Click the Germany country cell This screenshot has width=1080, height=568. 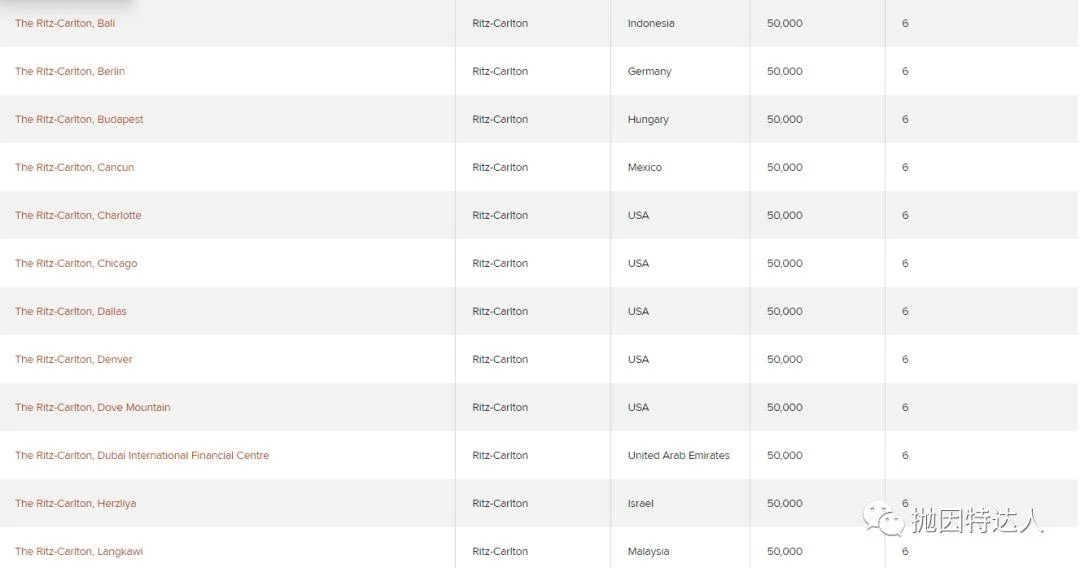[650, 72]
